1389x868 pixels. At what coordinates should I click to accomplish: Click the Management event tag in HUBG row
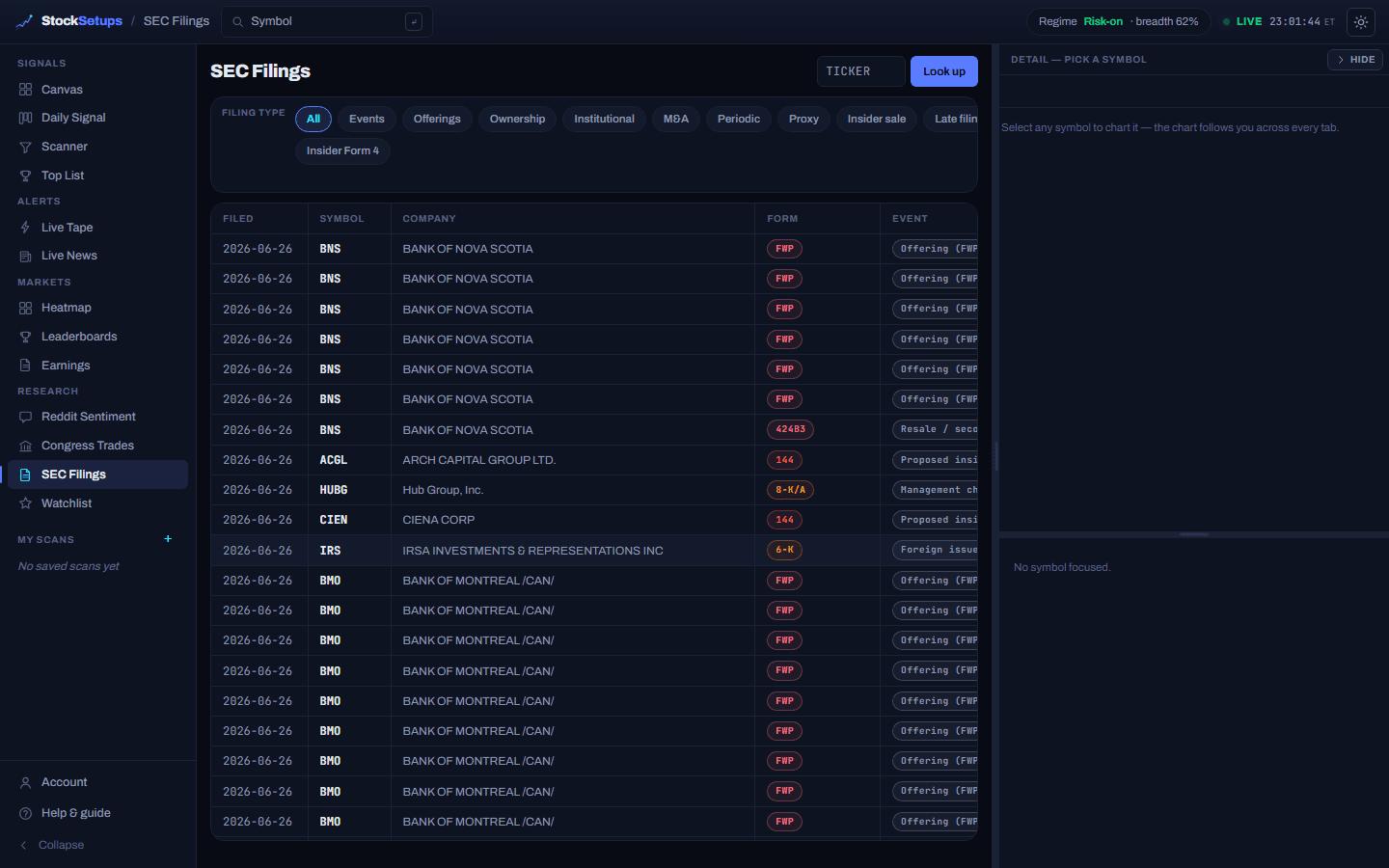(936, 490)
